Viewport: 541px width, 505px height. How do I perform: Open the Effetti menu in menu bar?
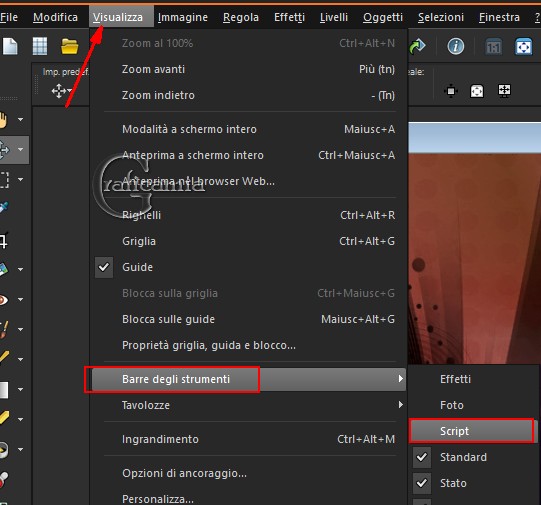tap(289, 17)
